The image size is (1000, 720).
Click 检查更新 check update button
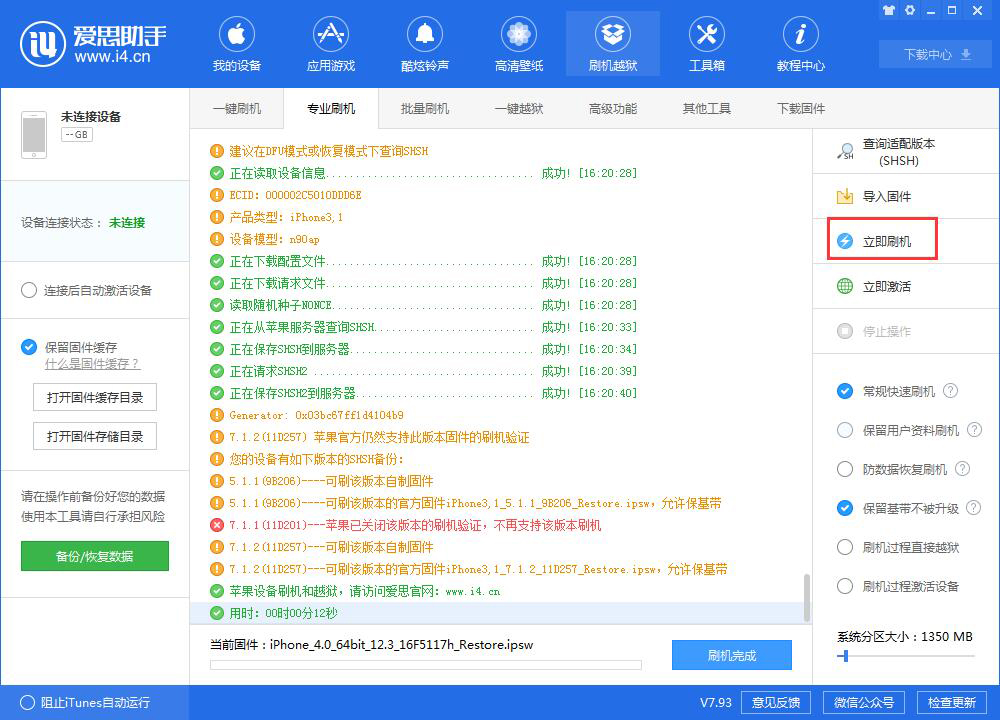[952, 702]
